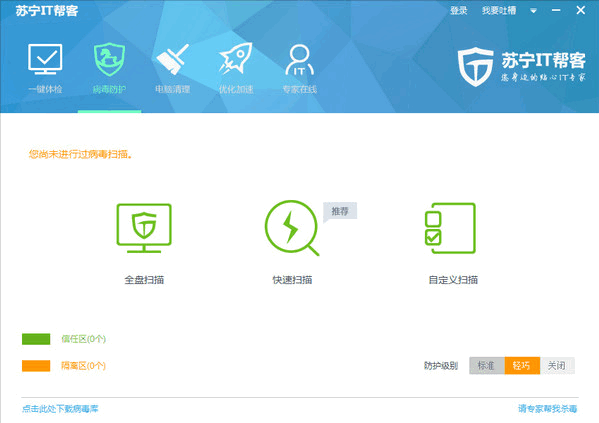Open the 隔离区(0个) link
599x423 pixels.
tap(83, 366)
